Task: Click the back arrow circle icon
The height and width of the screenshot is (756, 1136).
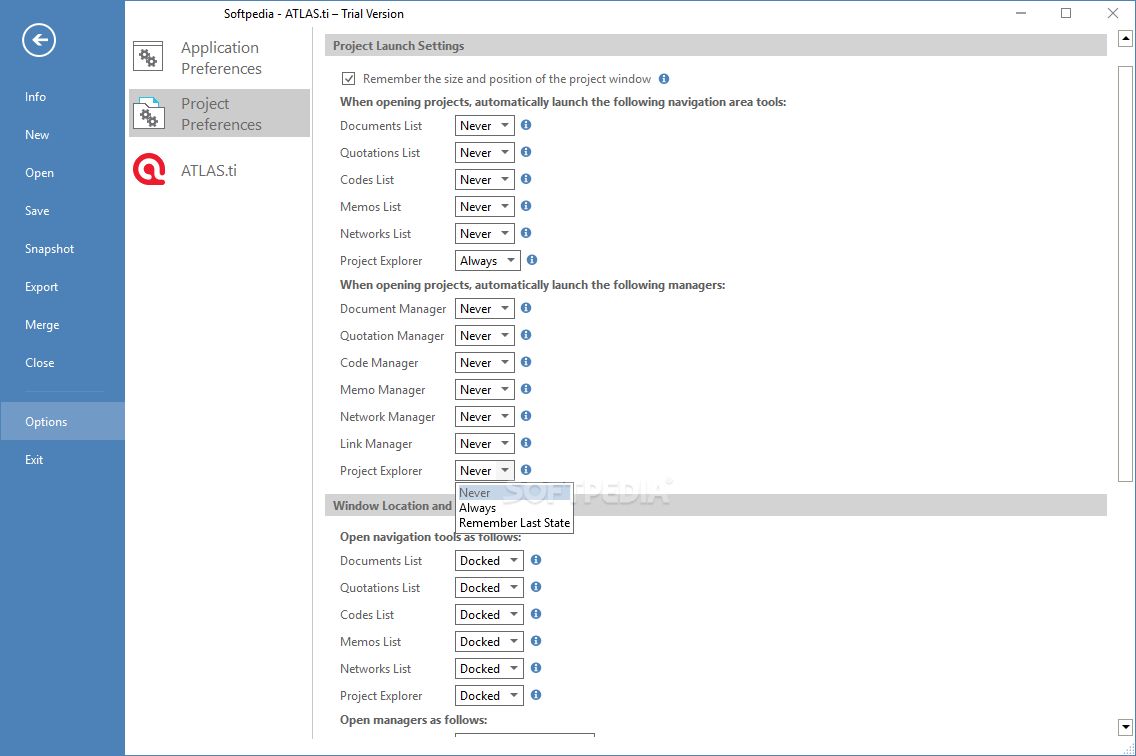Action: click(x=39, y=40)
